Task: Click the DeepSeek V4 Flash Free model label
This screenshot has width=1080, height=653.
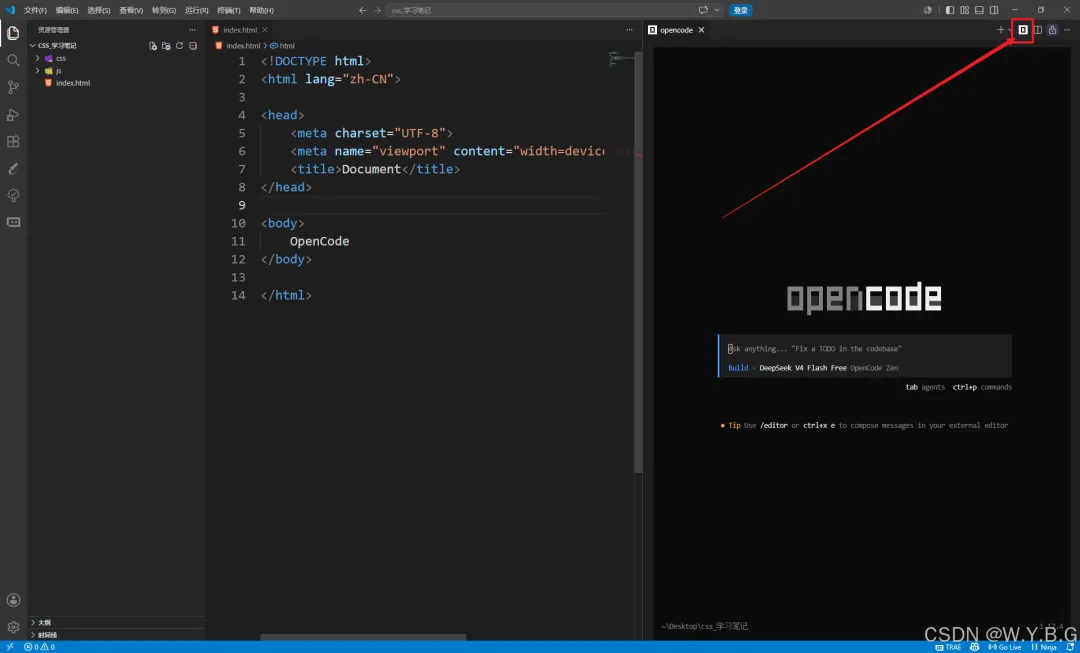Action: pyautogui.click(x=802, y=368)
